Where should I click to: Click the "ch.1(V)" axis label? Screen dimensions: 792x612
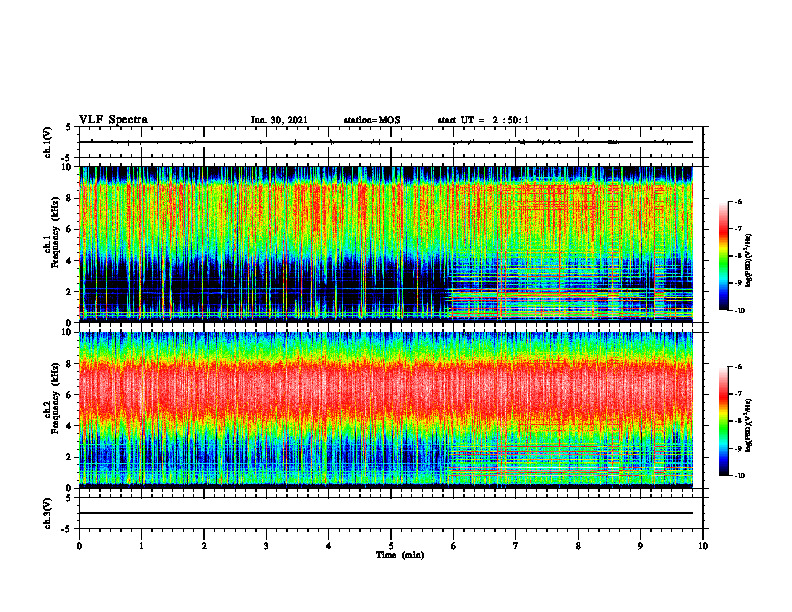pos(48,142)
